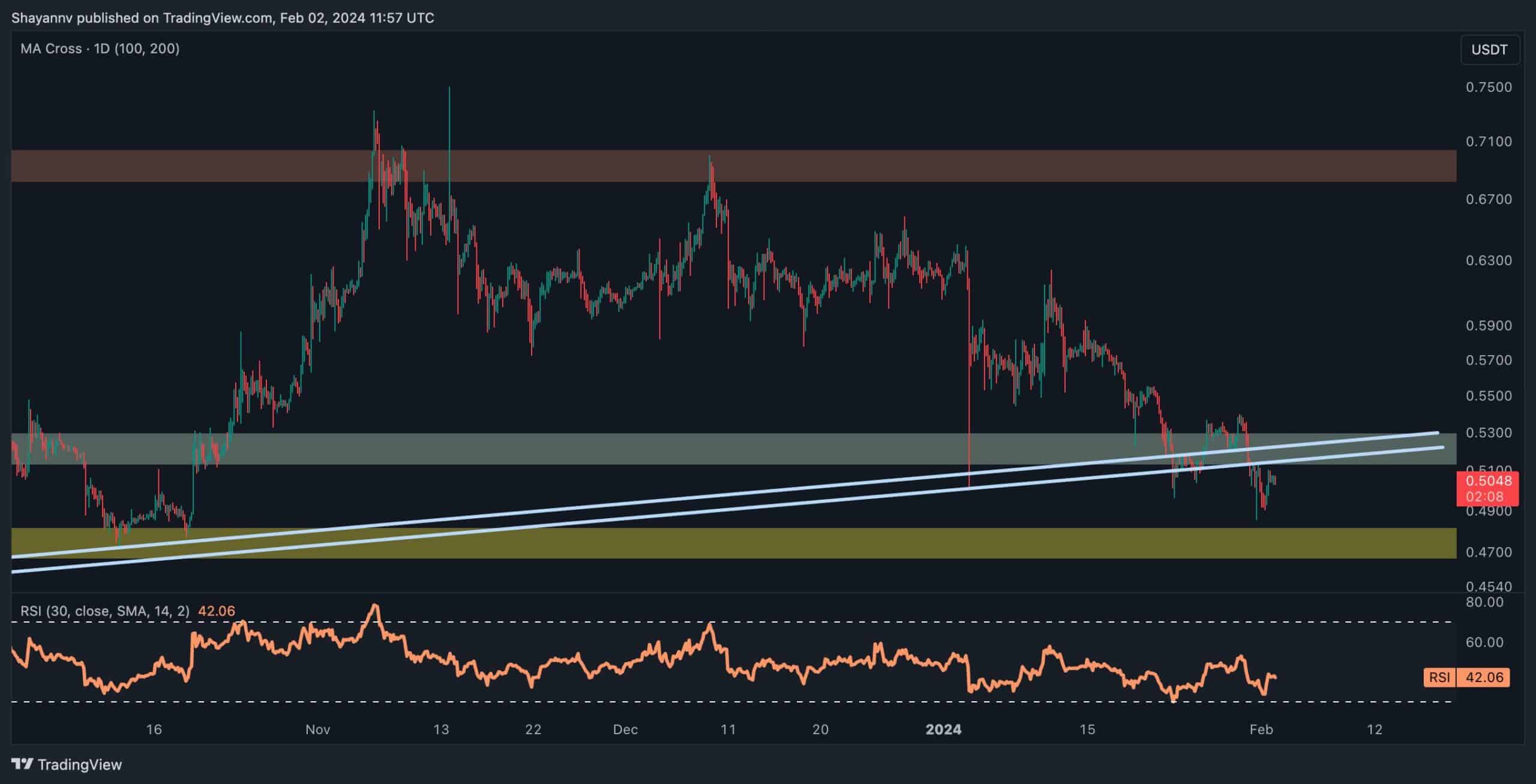Open the USDT currency selector
The height and width of the screenshot is (784, 1536).
pyautogui.click(x=1489, y=50)
